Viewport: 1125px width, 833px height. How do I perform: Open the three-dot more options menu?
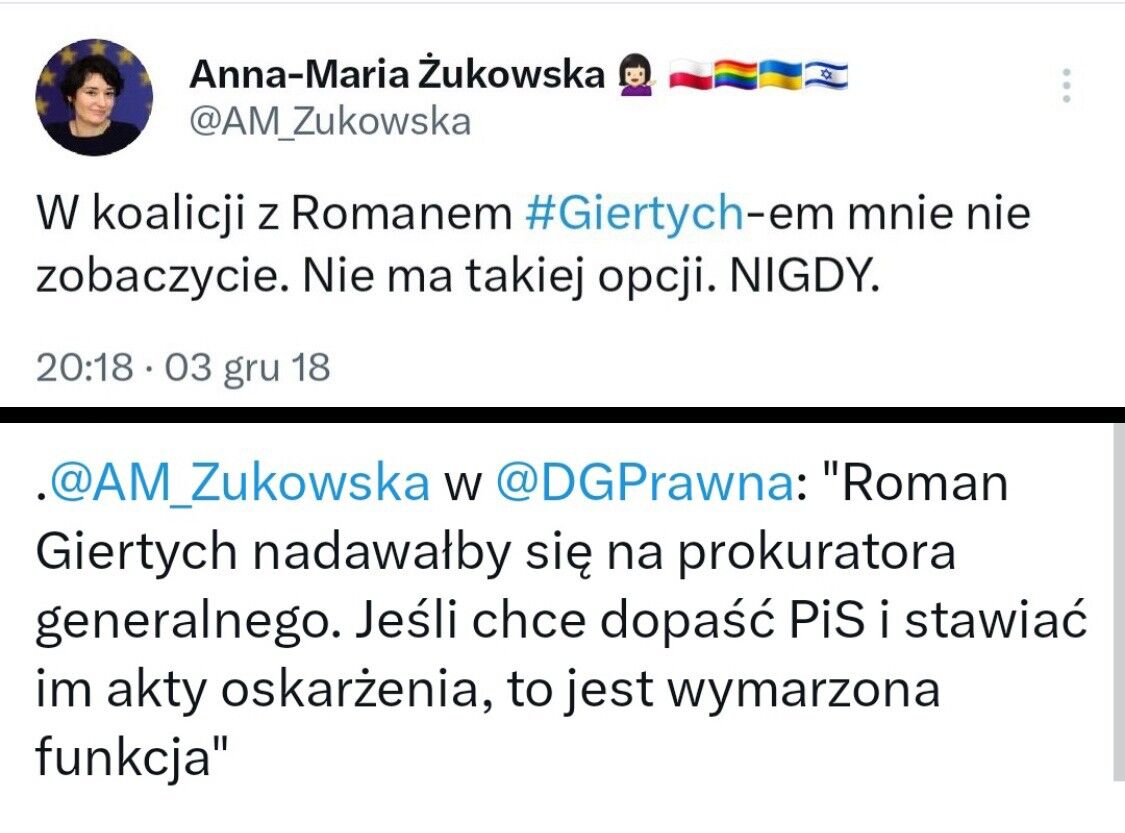(x=1067, y=86)
